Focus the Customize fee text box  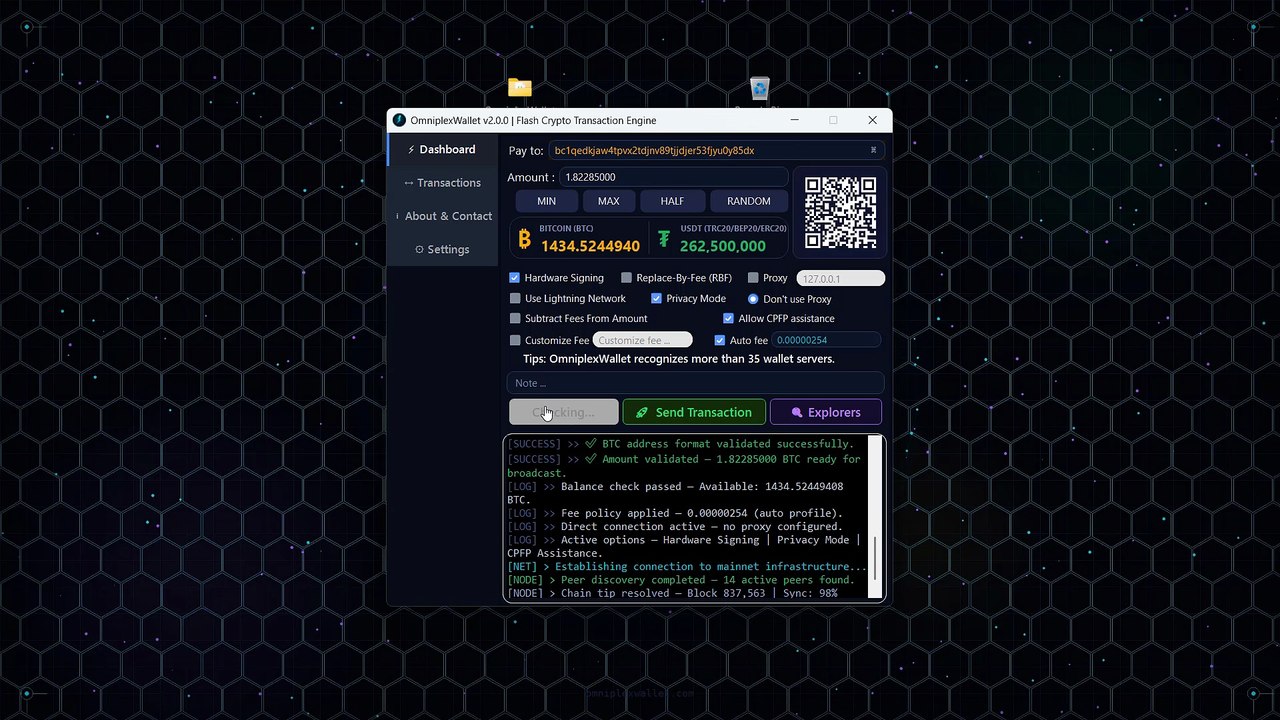click(642, 340)
